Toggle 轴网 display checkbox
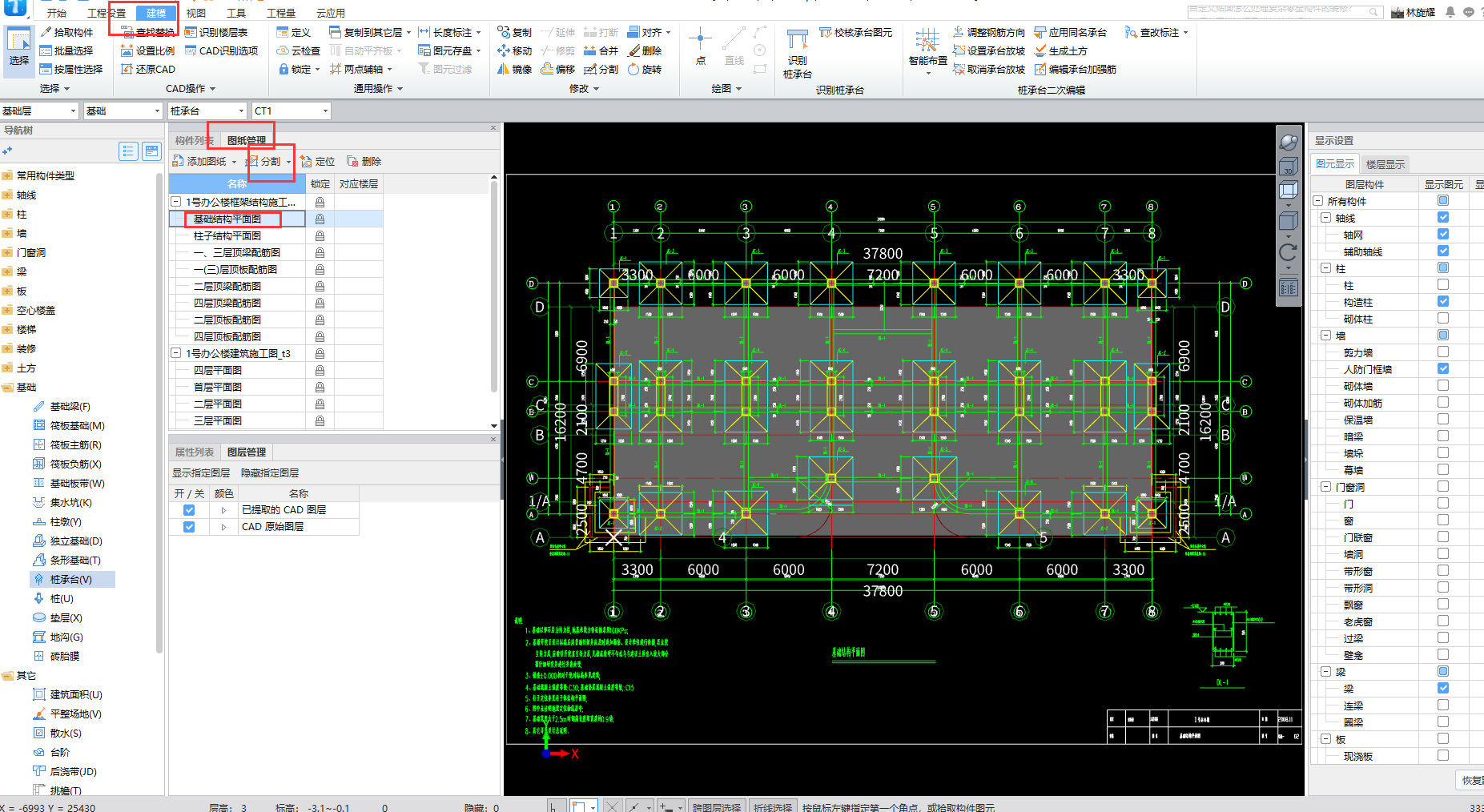 tap(1442, 234)
